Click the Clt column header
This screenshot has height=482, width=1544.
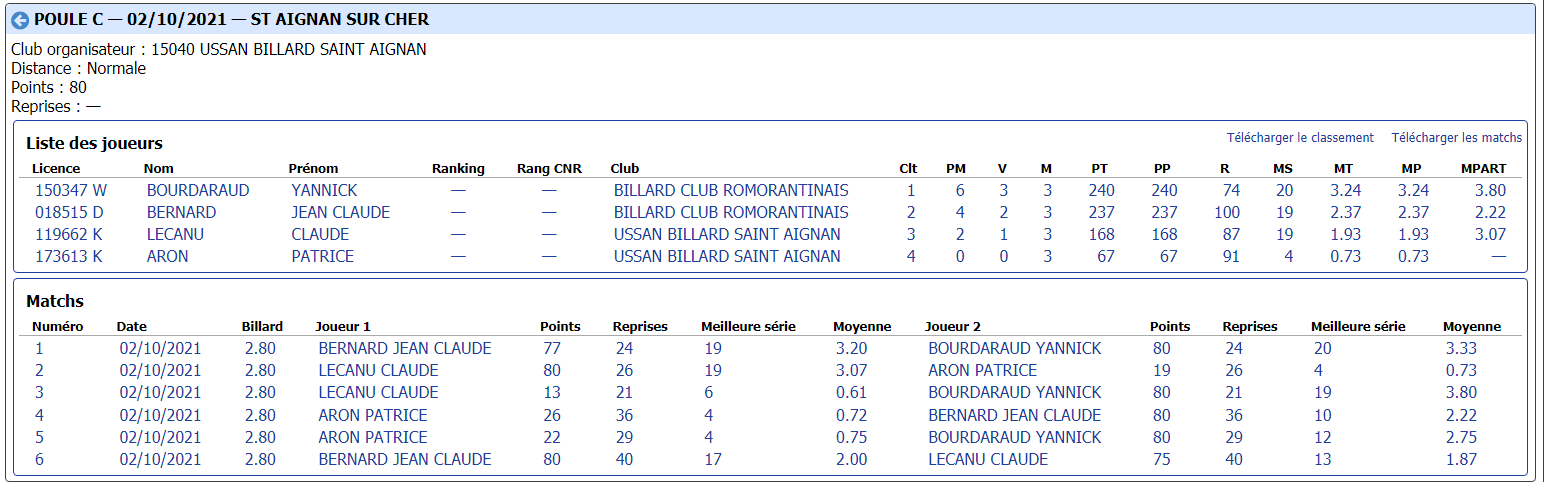[908, 168]
